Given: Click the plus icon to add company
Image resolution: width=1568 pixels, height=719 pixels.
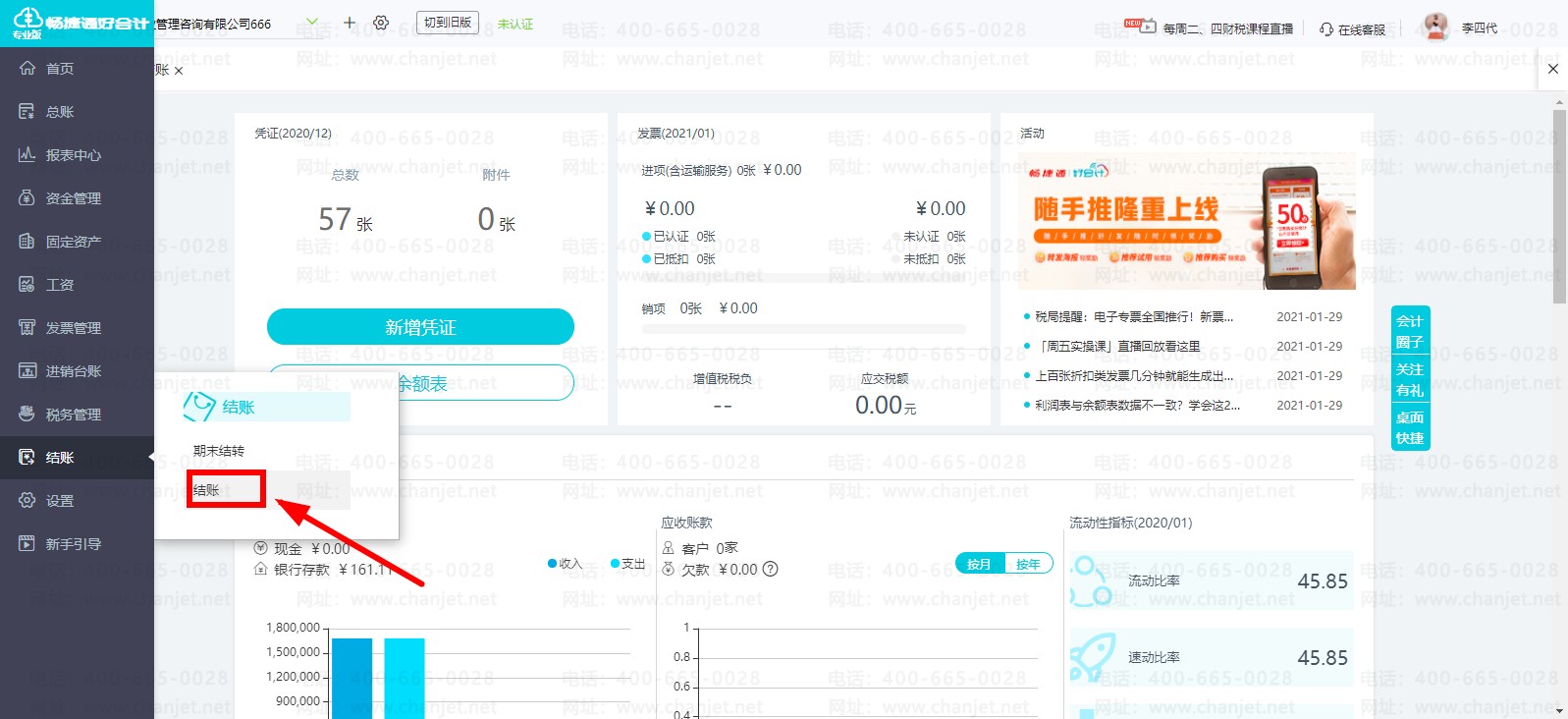Looking at the screenshot, I should 350,23.
